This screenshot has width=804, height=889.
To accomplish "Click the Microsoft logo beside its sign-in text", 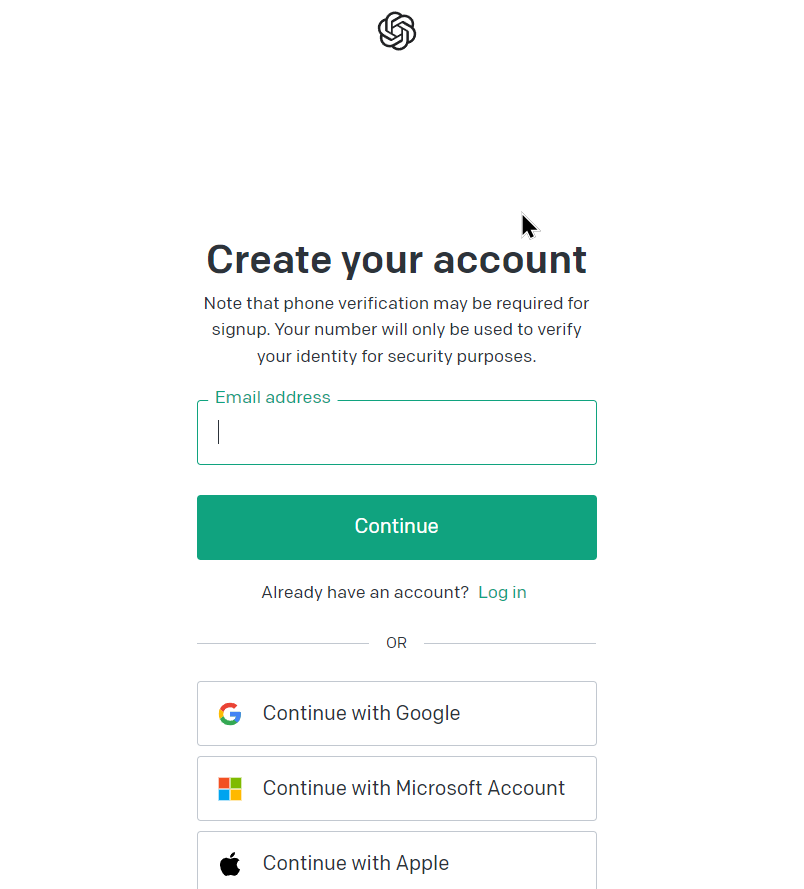I will pos(230,788).
